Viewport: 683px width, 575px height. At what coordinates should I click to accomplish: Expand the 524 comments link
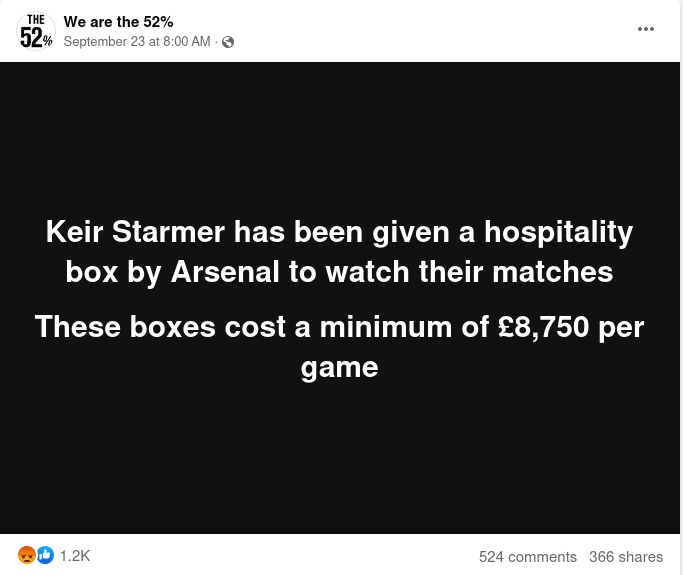point(527,557)
